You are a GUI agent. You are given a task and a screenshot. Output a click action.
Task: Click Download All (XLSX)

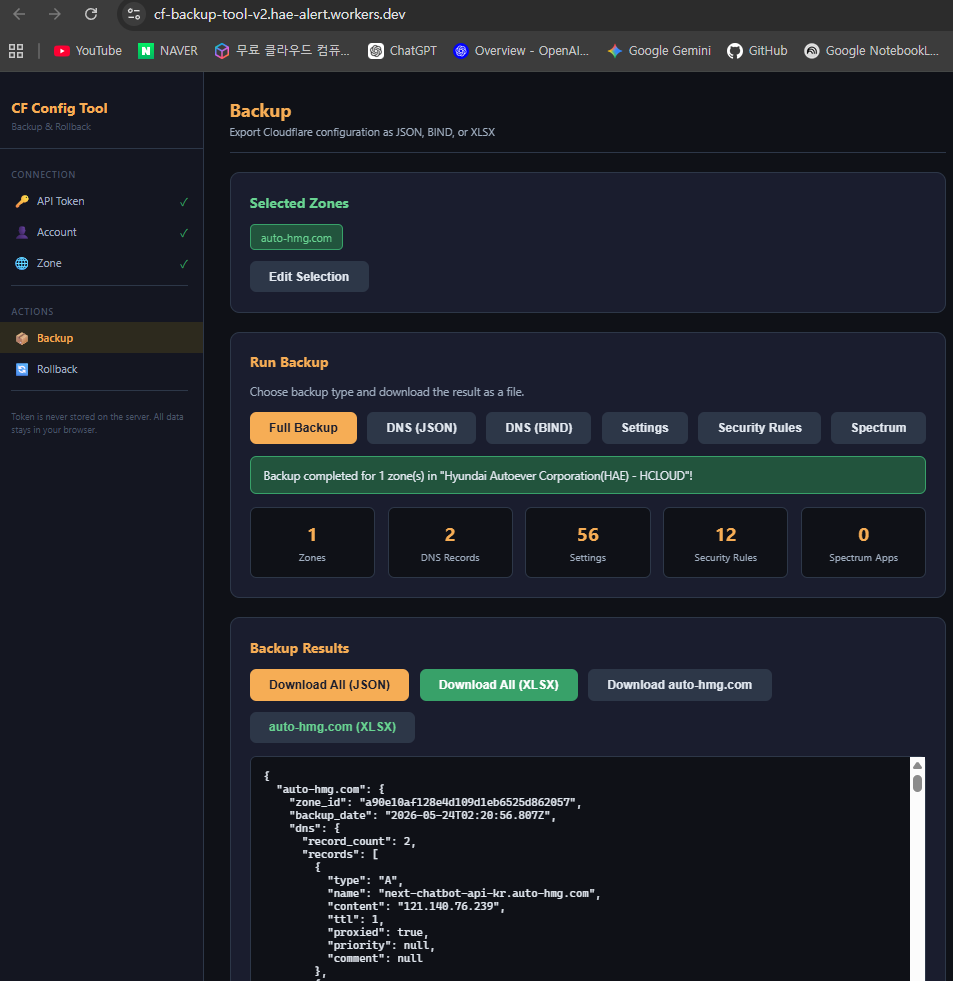coord(499,685)
